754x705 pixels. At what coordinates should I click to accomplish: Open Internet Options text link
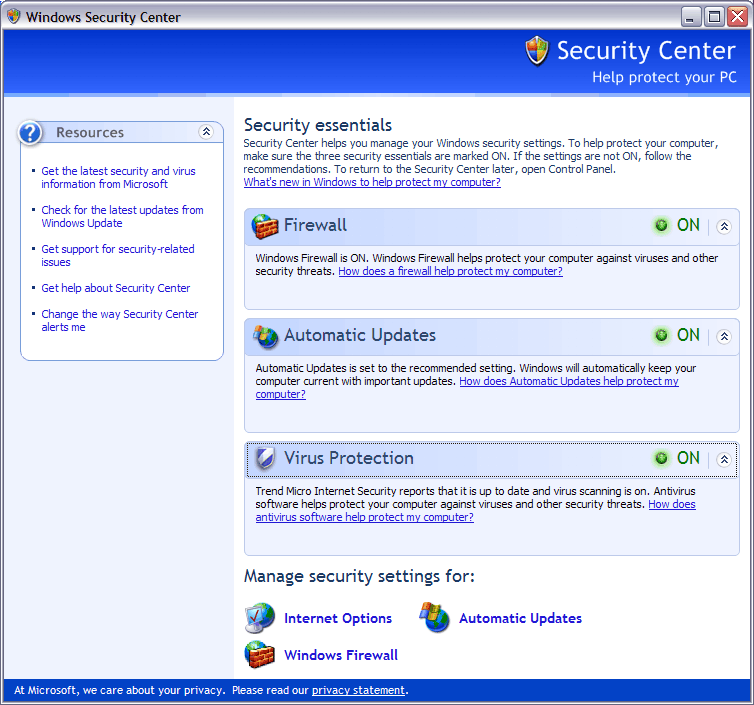point(338,618)
